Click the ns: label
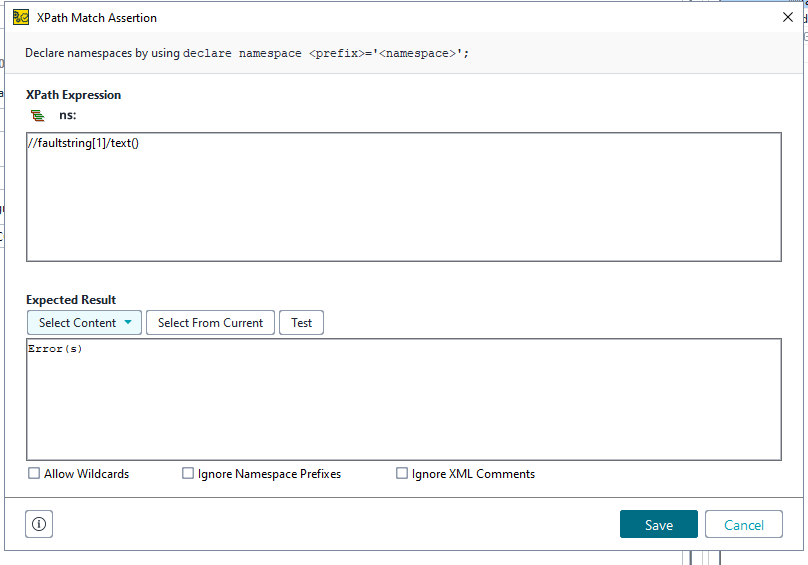Viewport: 808px width, 565px height. tap(68, 115)
